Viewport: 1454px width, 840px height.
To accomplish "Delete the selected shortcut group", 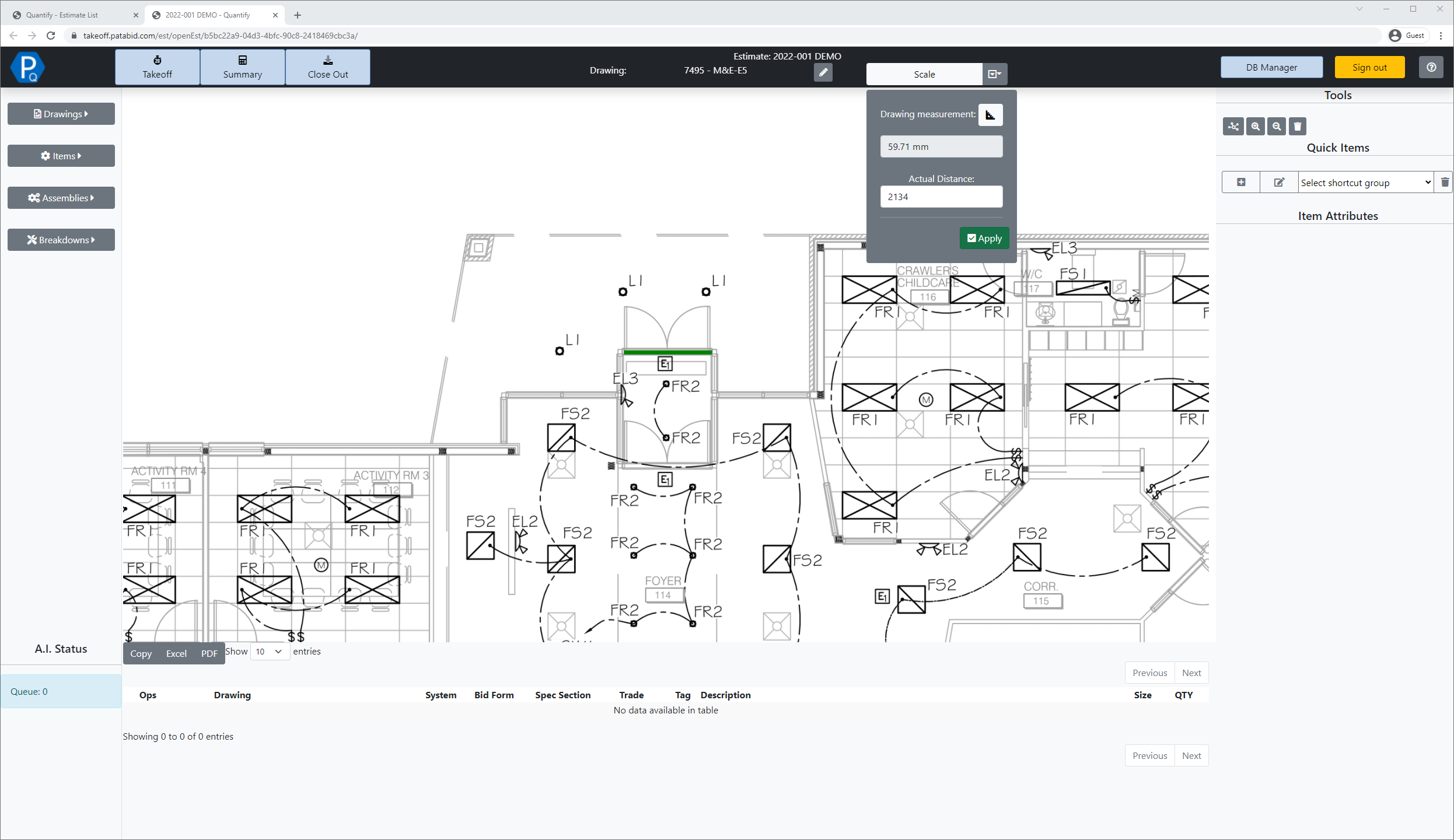I will pyautogui.click(x=1445, y=182).
